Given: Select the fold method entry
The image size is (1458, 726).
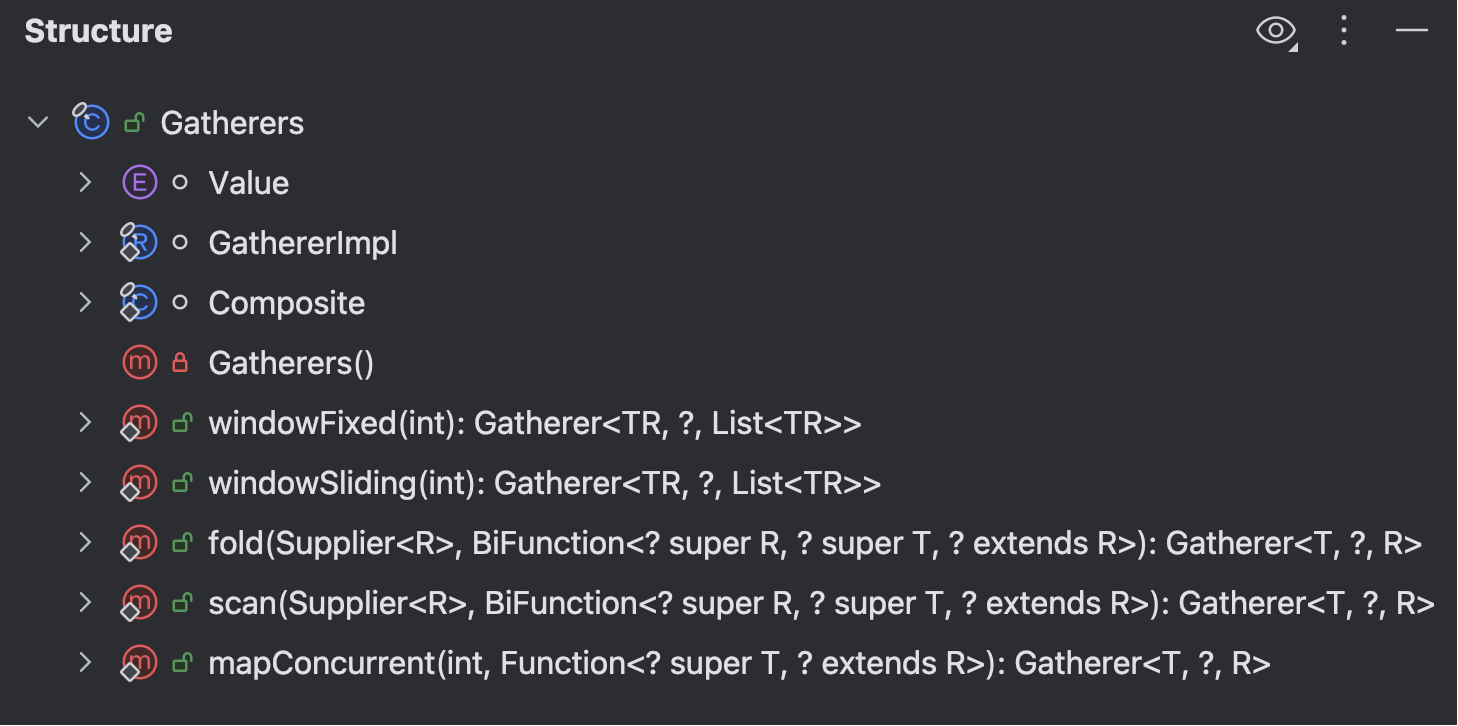Looking at the screenshot, I should point(814,544).
